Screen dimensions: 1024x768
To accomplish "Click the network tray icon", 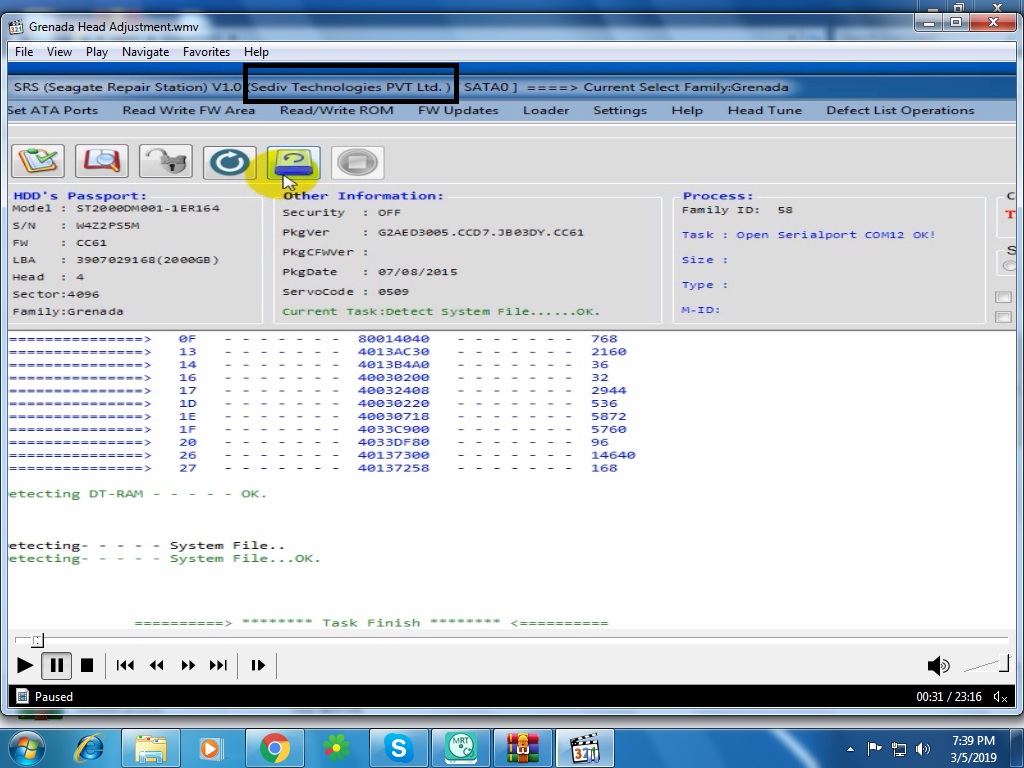I will pyautogui.click(x=899, y=749).
